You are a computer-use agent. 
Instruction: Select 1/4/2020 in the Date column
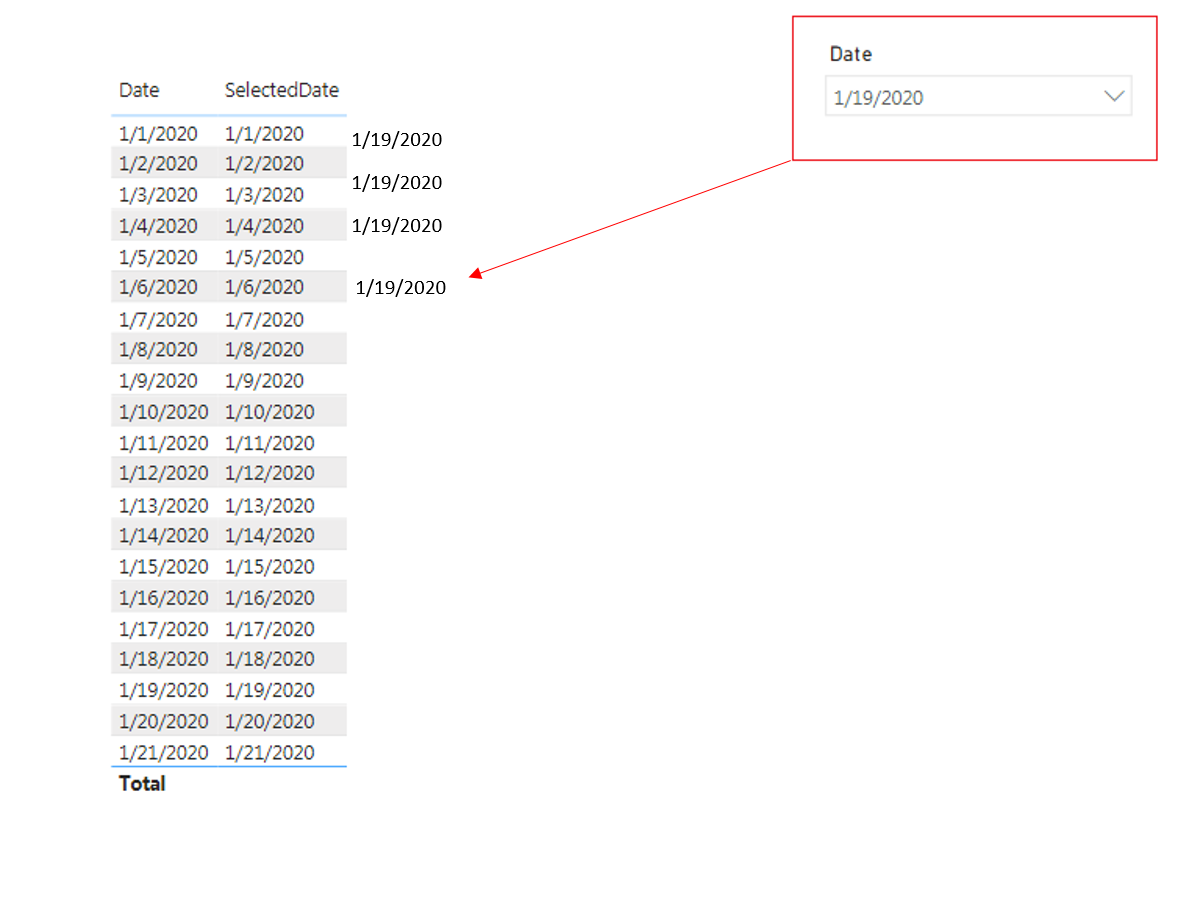pyautogui.click(x=158, y=226)
